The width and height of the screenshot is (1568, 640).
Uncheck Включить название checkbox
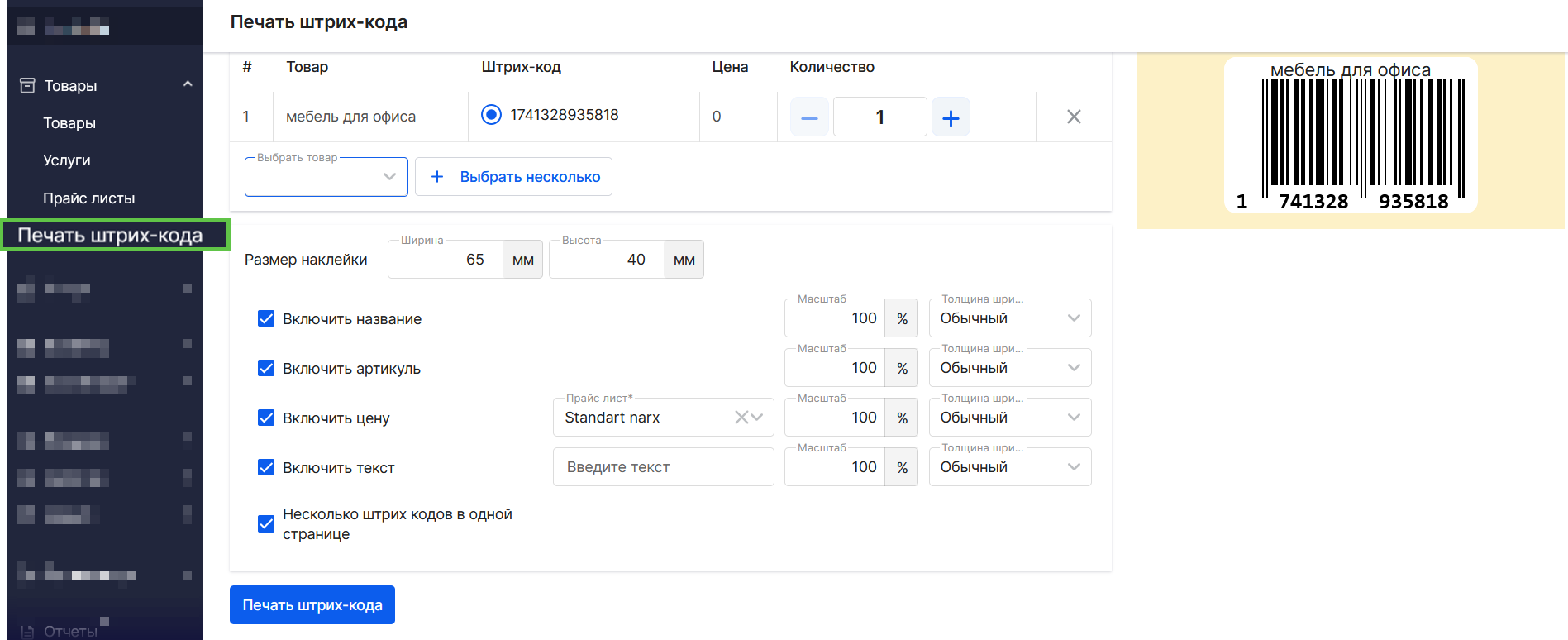tap(266, 319)
